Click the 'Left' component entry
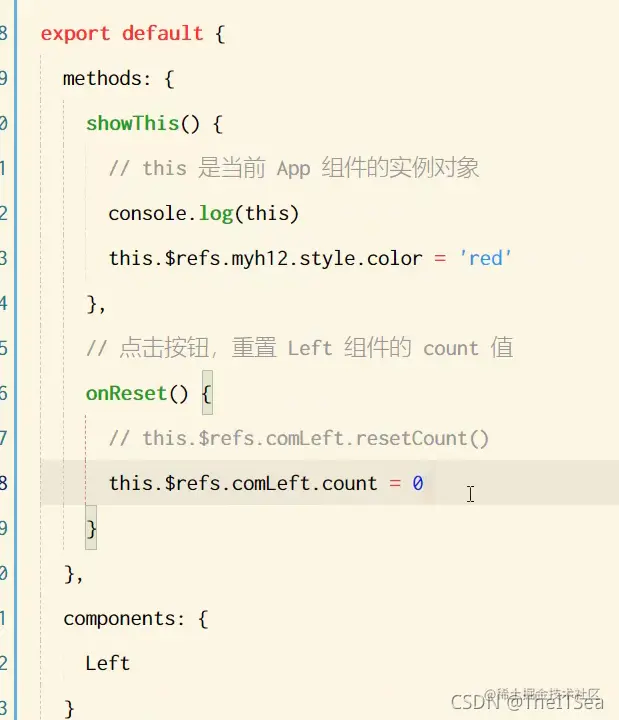The image size is (619, 720). [x=108, y=664]
